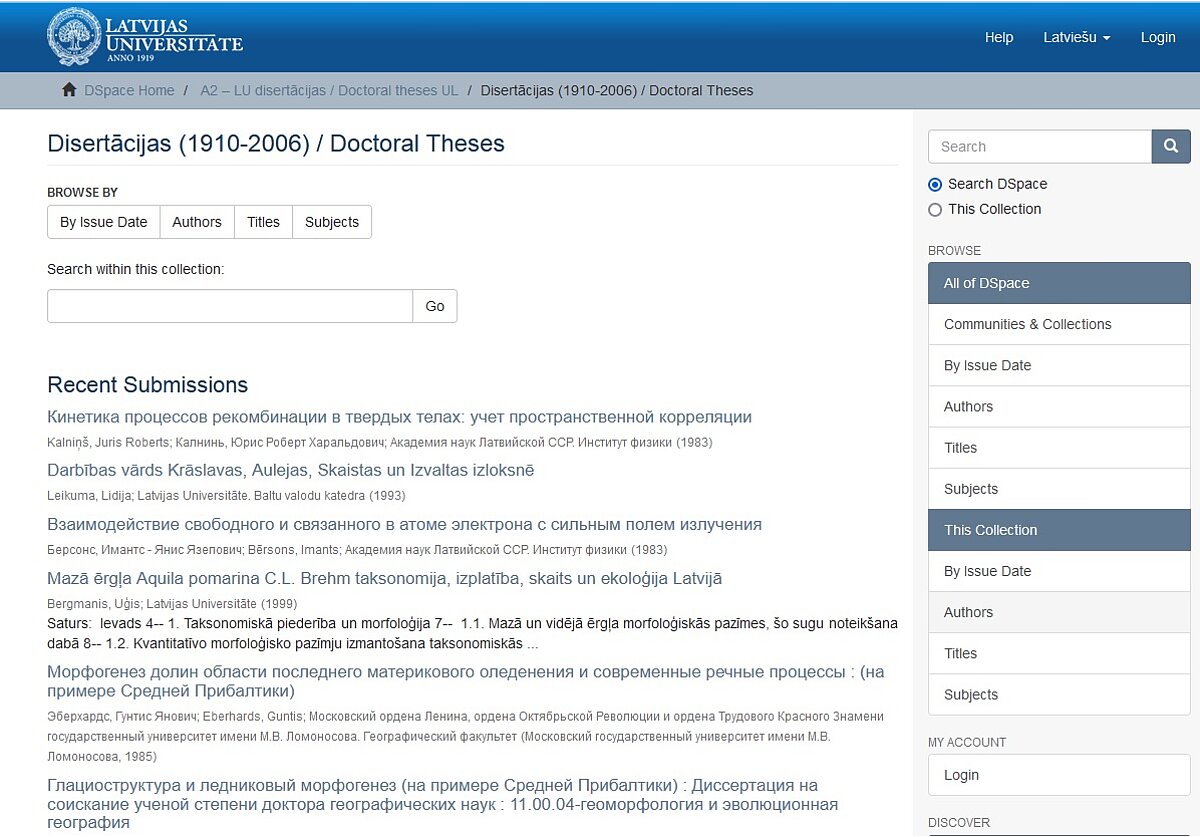The height and width of the screenshot is (837, 1200).
Task: Click the Latvijas Universitāte logo
Action: [145, 37]
